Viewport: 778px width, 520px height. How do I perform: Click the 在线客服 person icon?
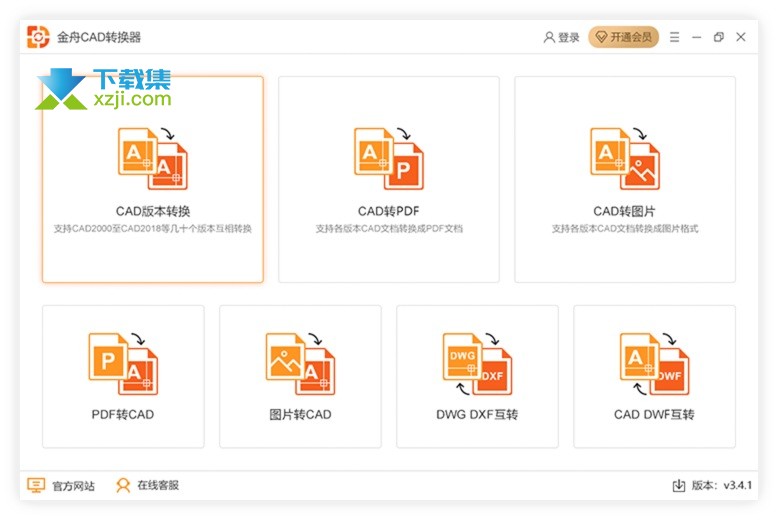pos(123,486)
